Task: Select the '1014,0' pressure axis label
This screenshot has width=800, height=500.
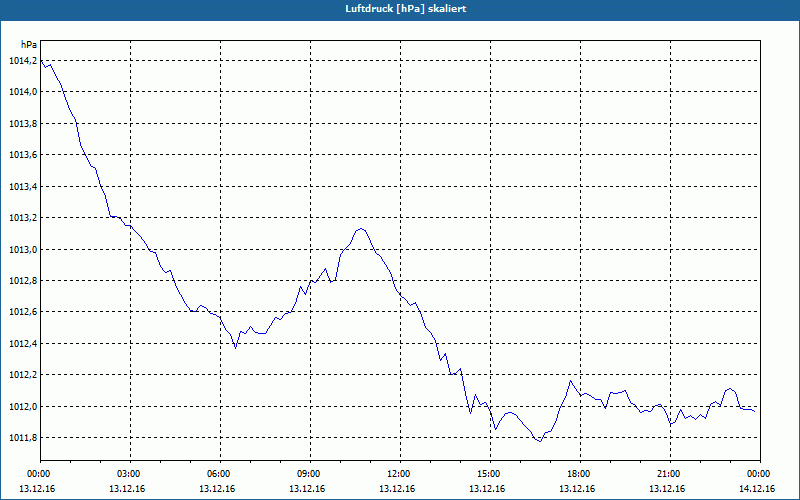Action: pos(23,92)
